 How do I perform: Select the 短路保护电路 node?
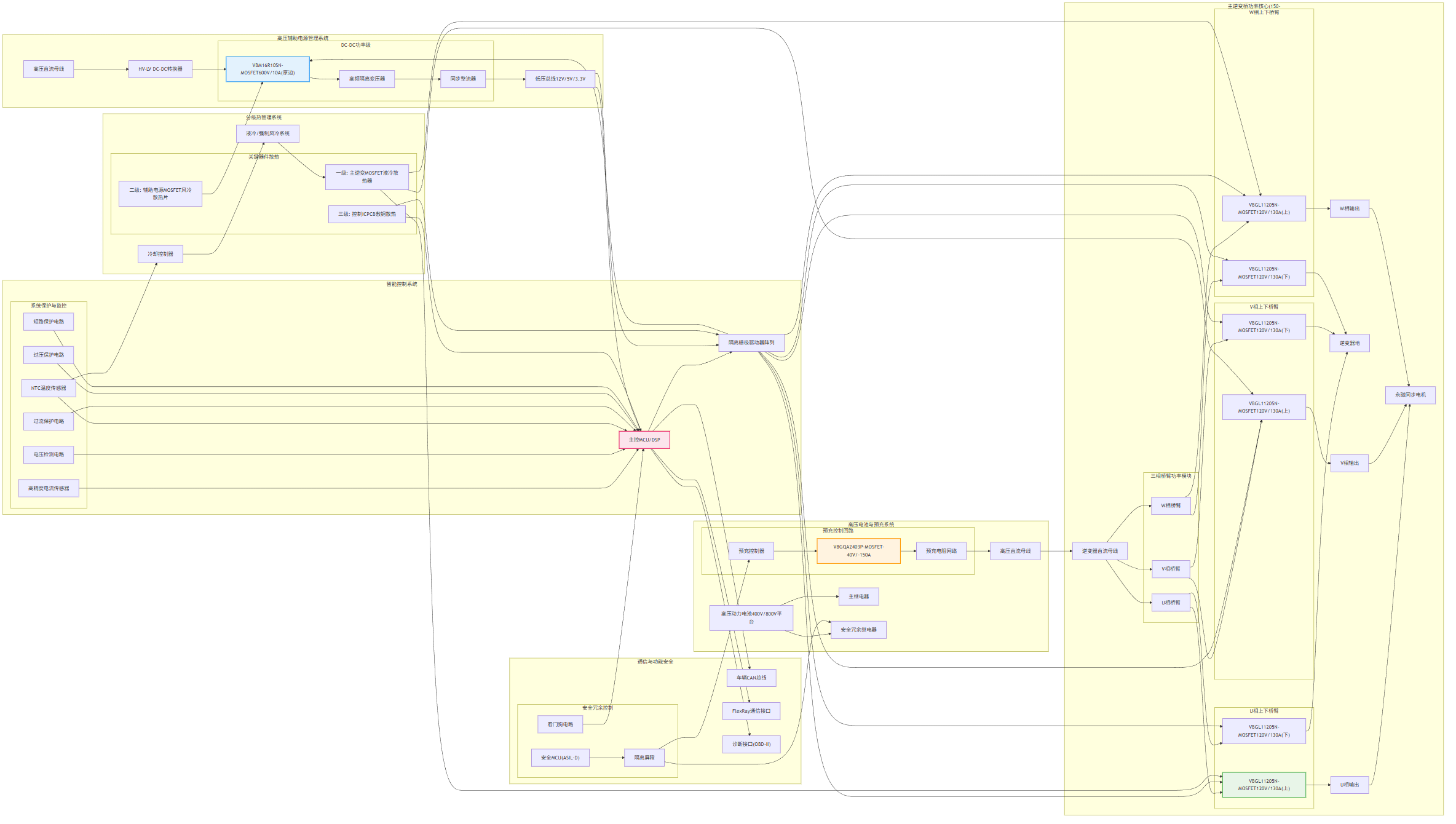[49, 322]
